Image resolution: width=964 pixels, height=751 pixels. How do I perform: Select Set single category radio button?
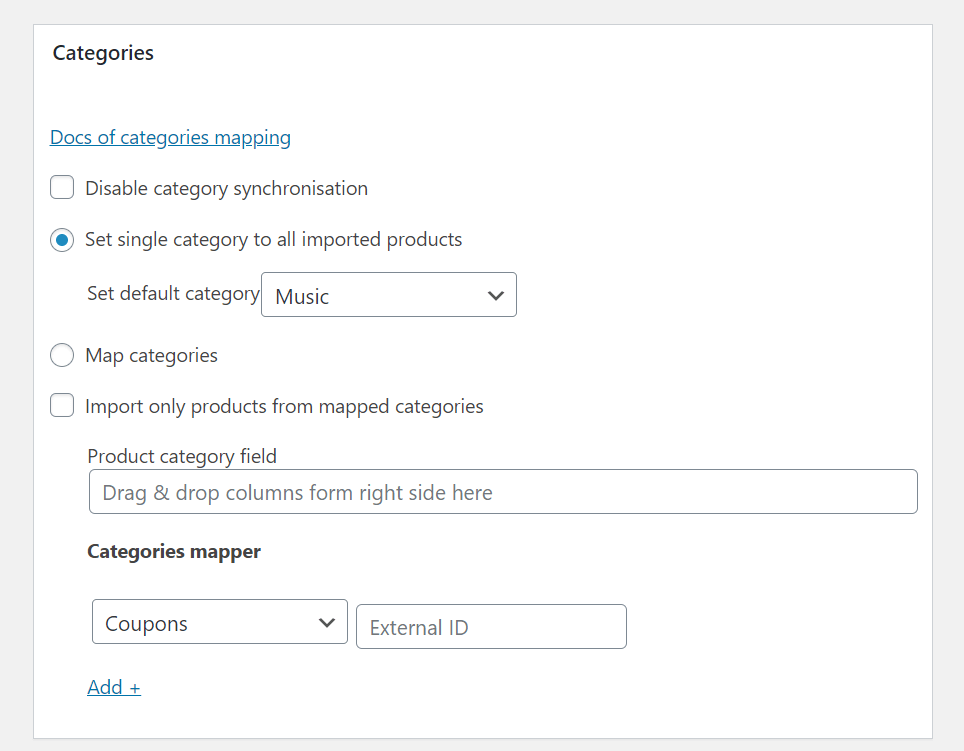click(62, 240)
